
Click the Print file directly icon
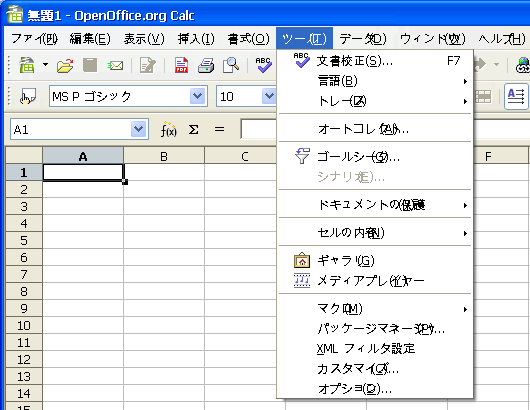click(x=206, y=65)
